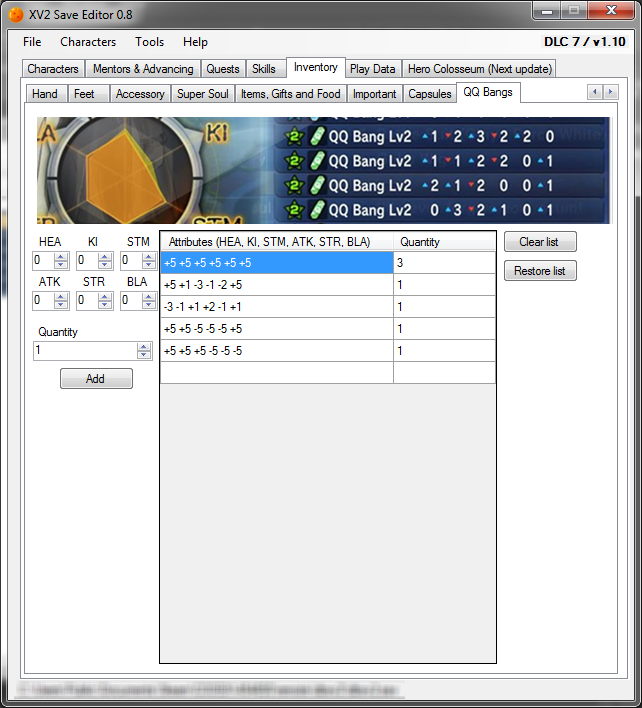The width and height of the screenshot is (642, 708).
Task: Increase the HEA value with up arrow
Action: pyautogui.click(x=61, y=256)
